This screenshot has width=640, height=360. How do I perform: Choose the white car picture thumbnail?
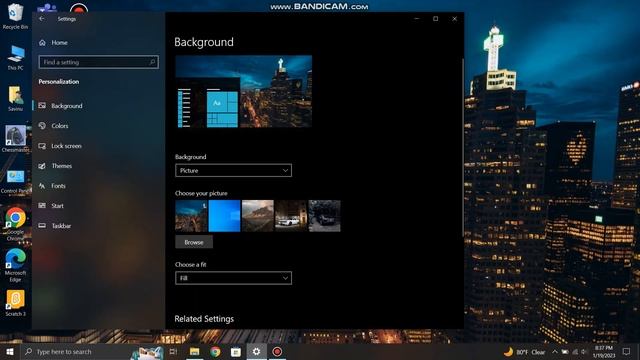[291, 216]
